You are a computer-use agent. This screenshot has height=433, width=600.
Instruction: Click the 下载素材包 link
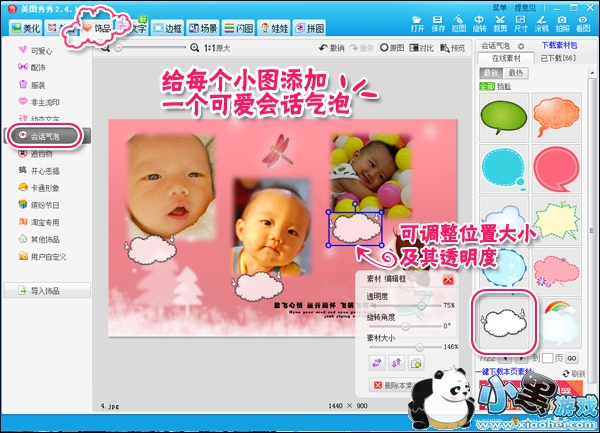(559, 46)
